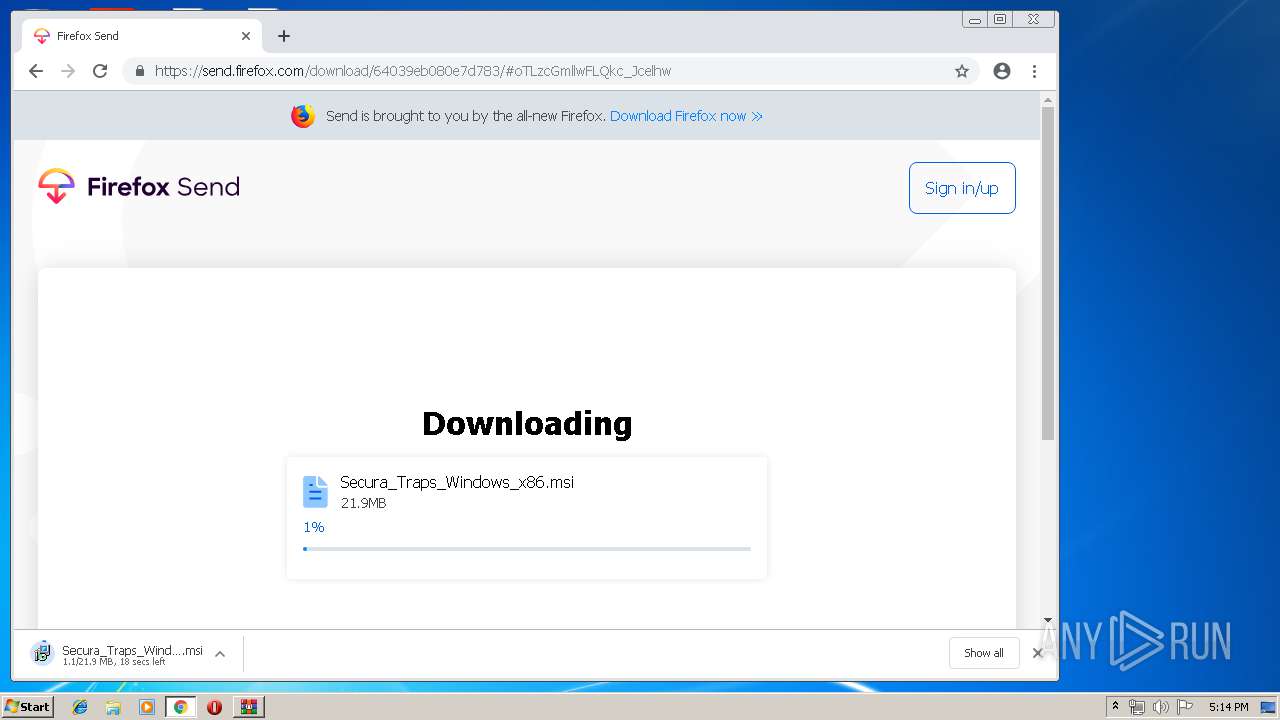Click the 21.9MB file size text
Screen dimensions: 1280x720
pos(363,503)
